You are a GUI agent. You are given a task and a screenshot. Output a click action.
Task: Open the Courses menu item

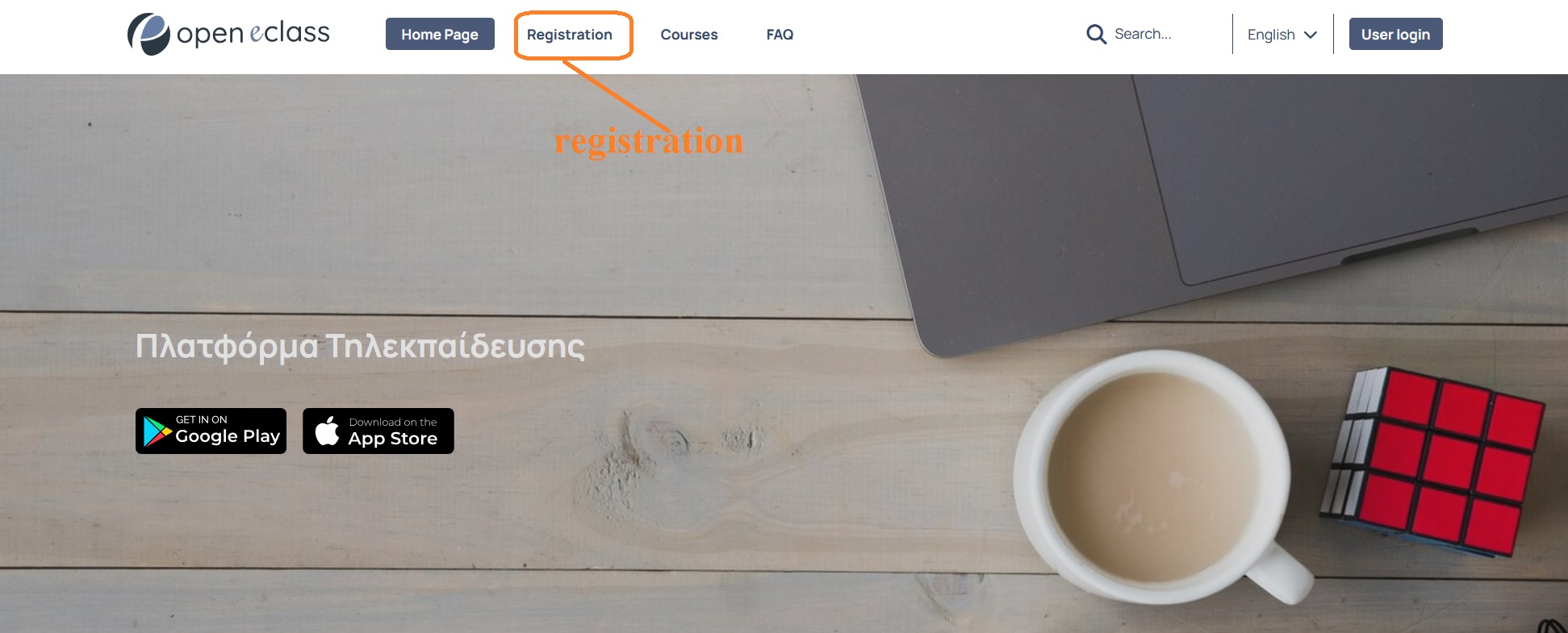click(689, 35)
